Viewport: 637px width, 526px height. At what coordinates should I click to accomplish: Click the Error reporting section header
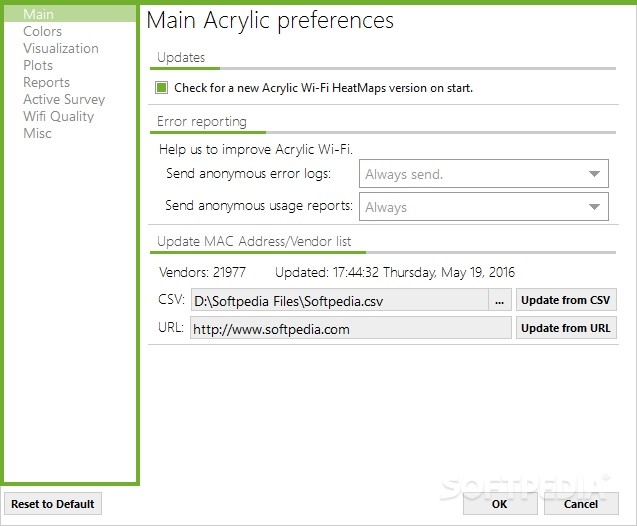(x=202, y=121)
